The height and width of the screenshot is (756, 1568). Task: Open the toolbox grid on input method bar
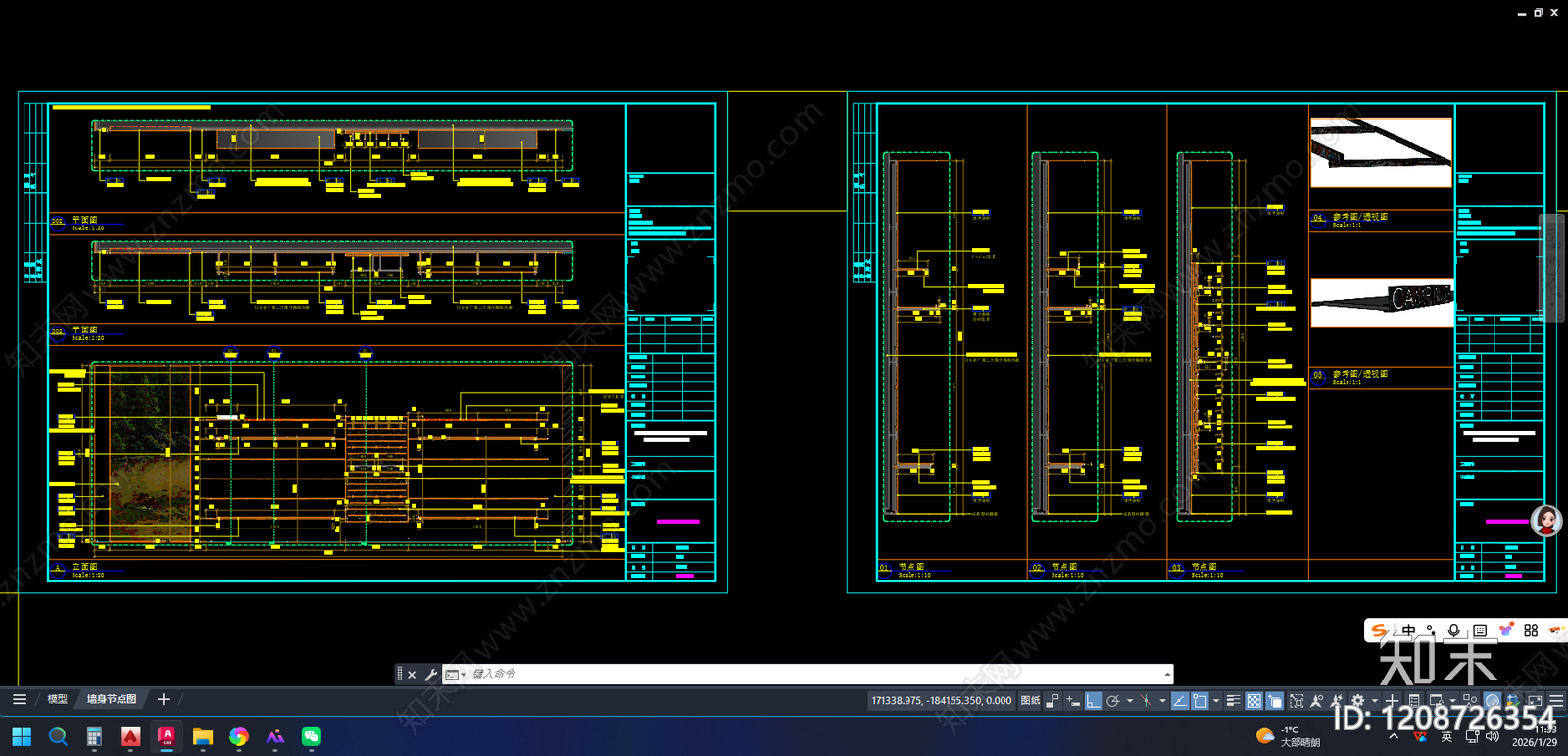tap(1531, 630)
